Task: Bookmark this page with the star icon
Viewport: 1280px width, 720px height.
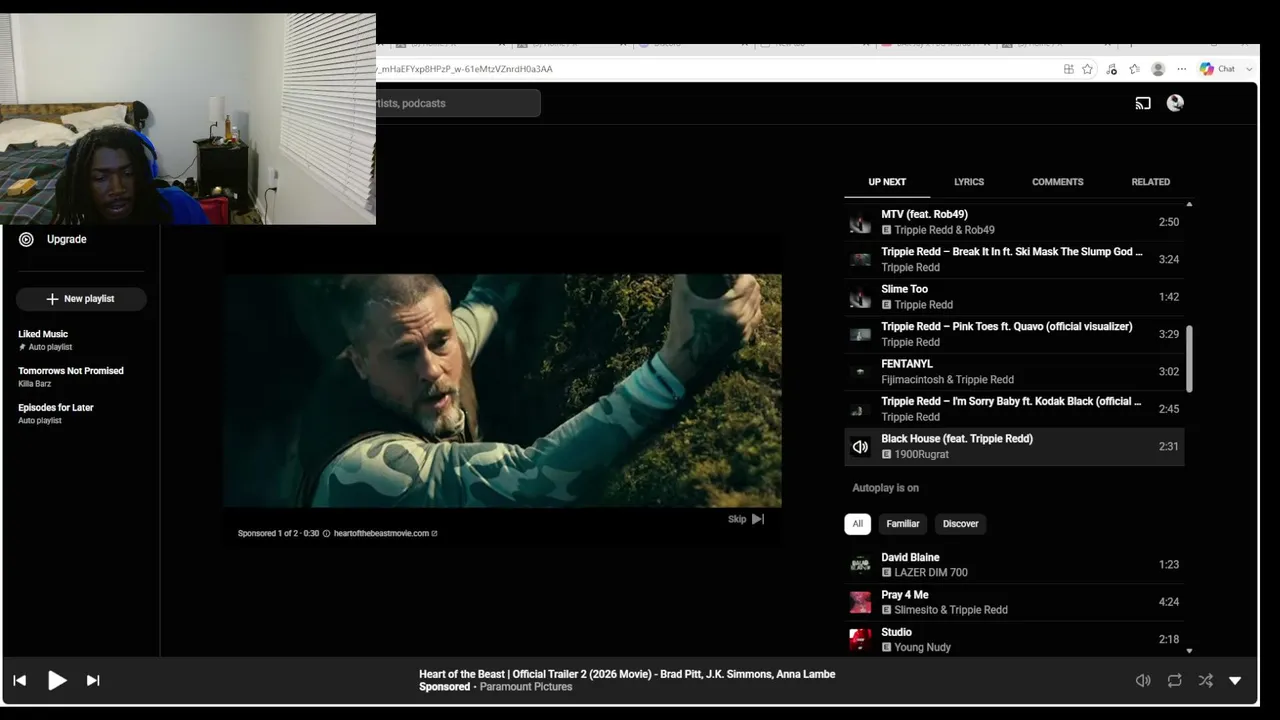Action: (x=1088, y=69)
